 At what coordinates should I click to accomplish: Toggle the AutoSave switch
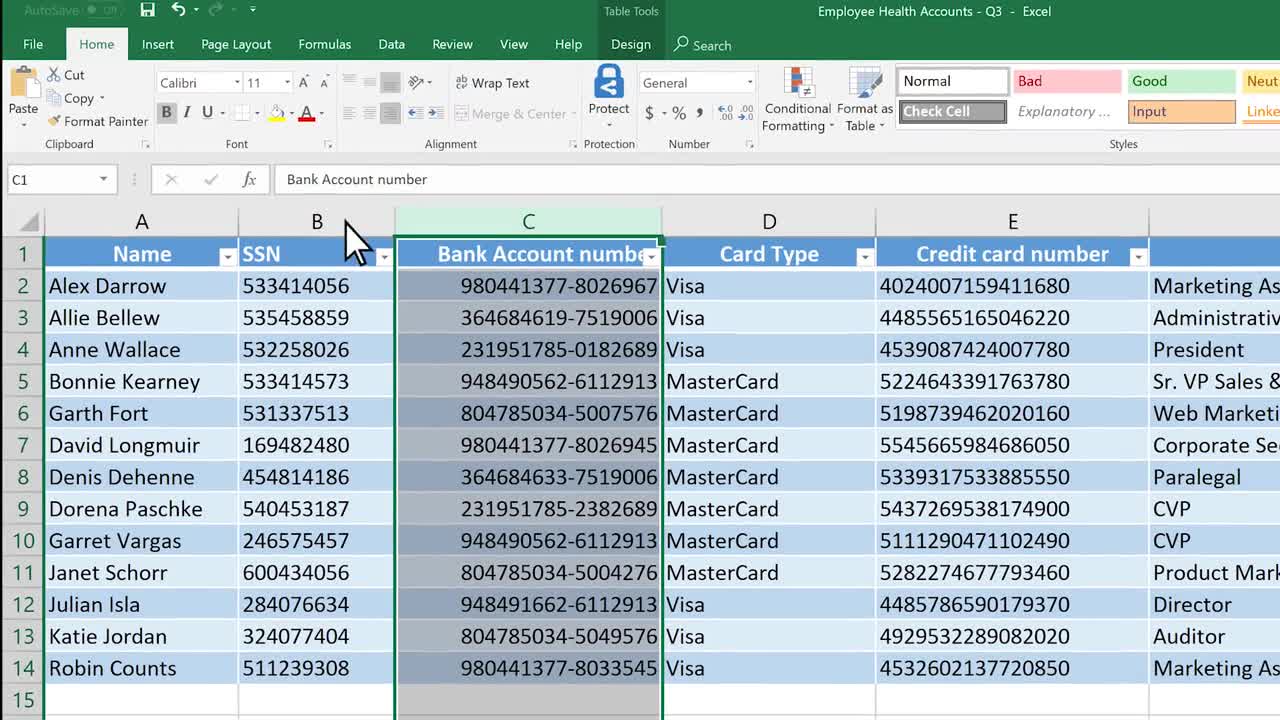coord(102,10)
